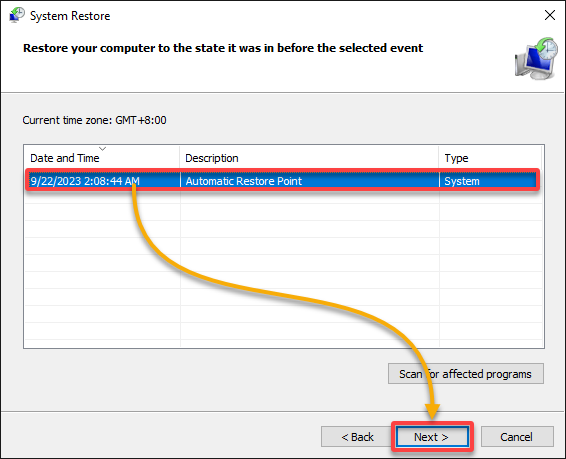Screen dimensions: 566x459
Task: Click the Automatic Restore Point description cell
Action: tap(244, 181)
